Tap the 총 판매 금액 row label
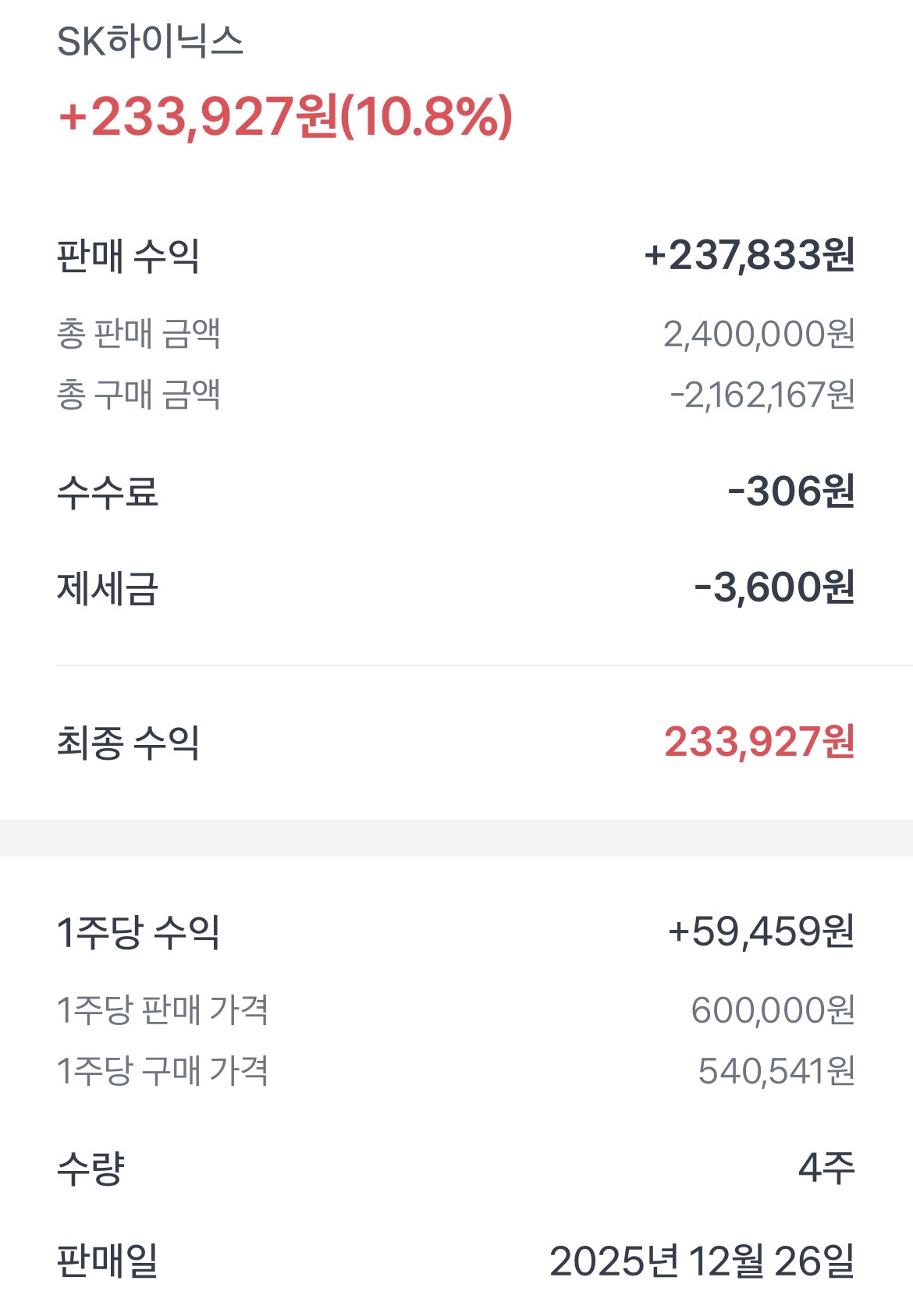Image resolution: width=913 pixels, height=1316 pixels. click(139, 334)
